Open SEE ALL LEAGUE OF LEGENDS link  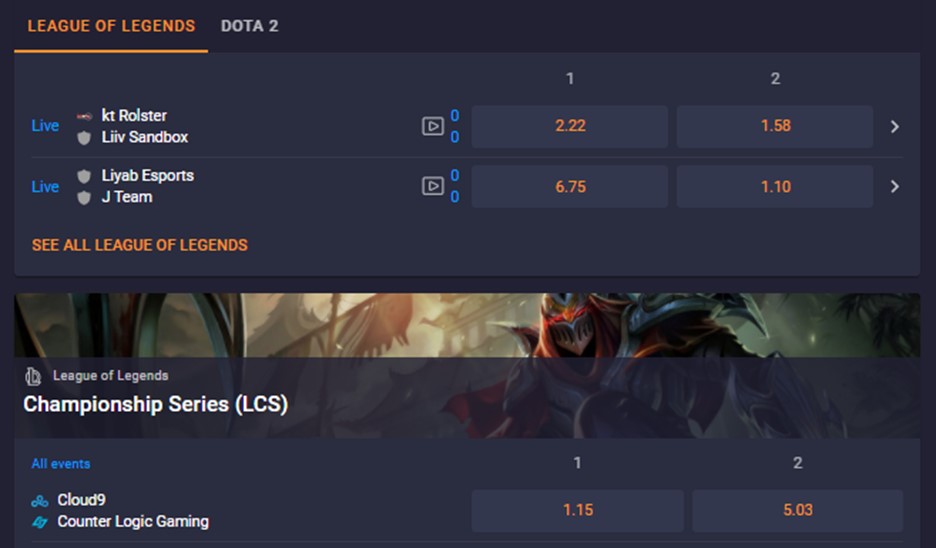coord(140,245)
